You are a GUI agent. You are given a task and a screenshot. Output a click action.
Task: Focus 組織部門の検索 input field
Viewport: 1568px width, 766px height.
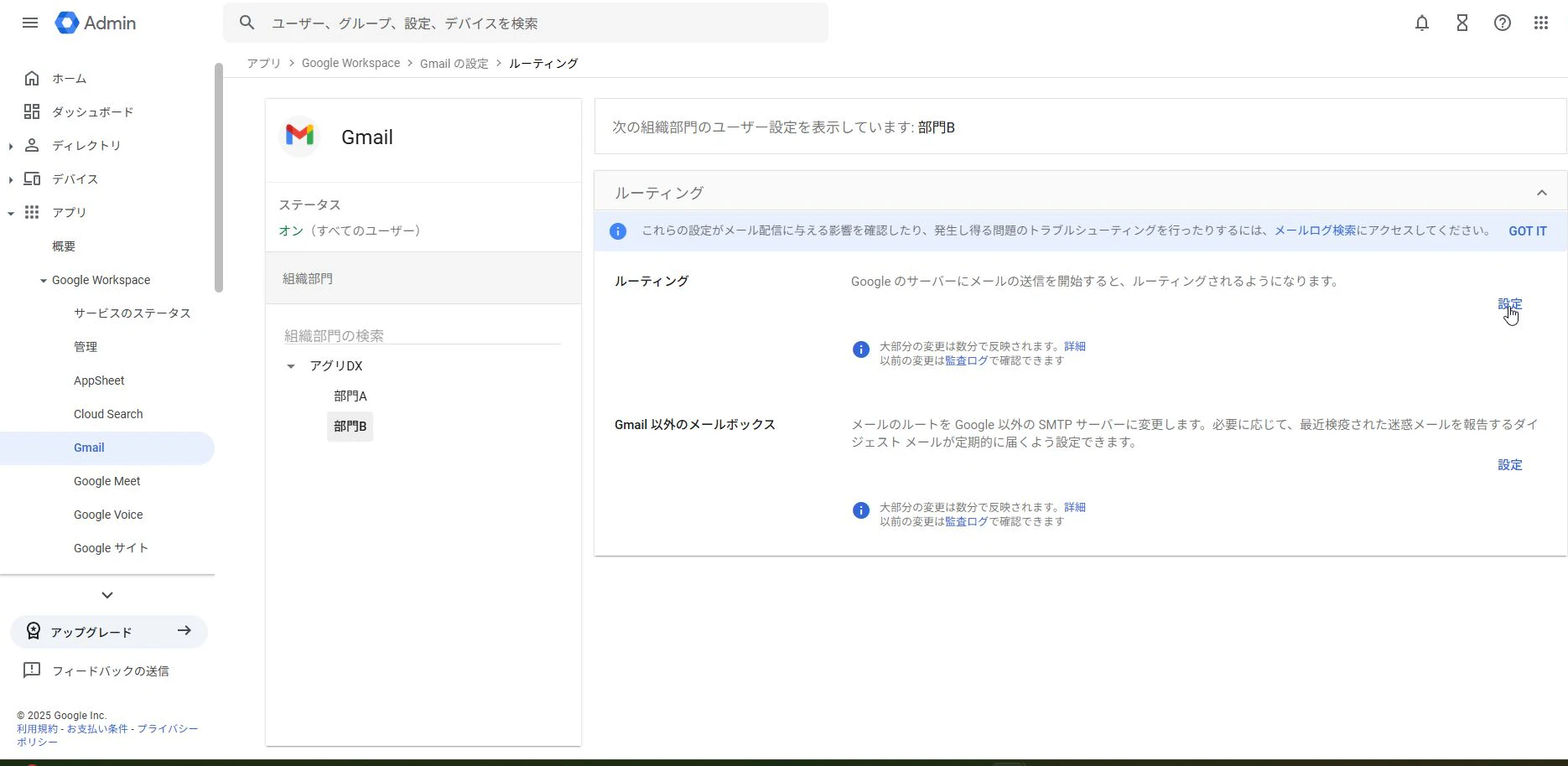422,335
